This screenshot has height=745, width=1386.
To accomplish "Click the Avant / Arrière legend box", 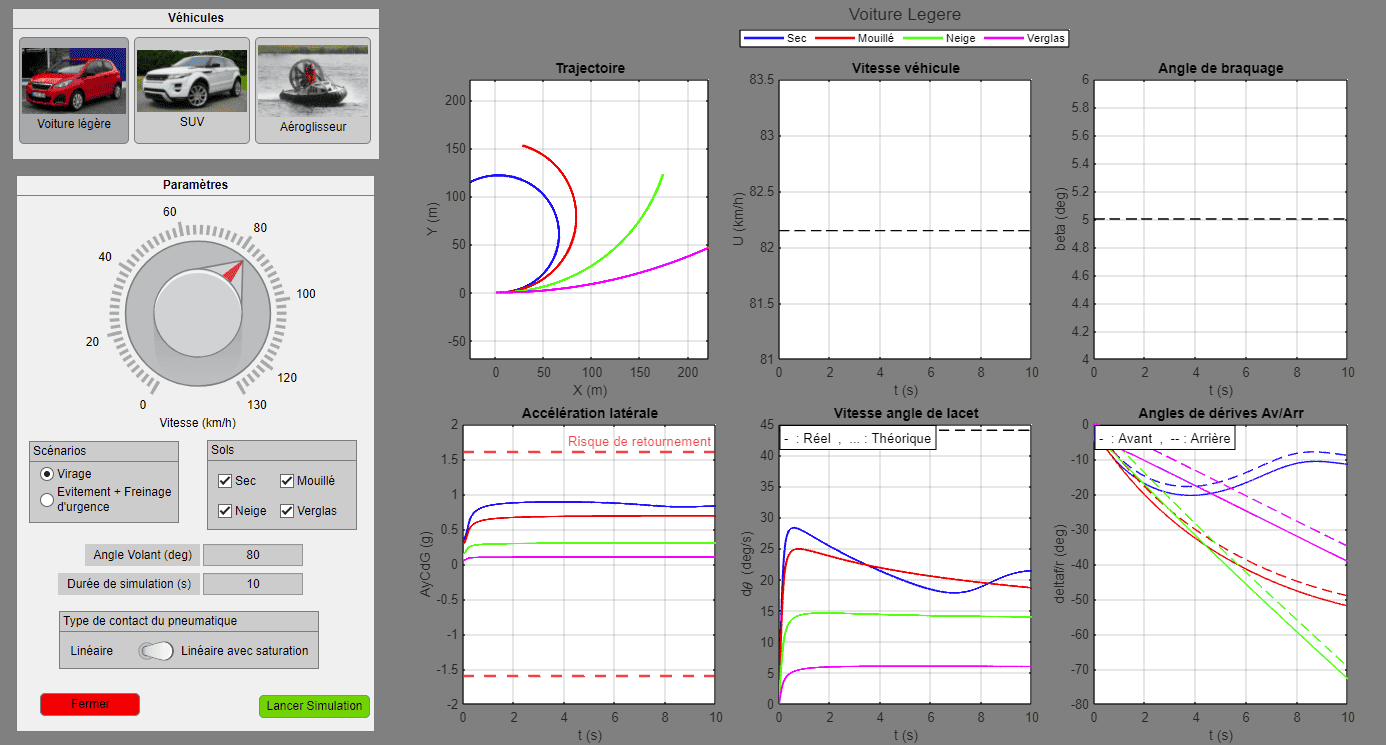I will coord(1164,438).
